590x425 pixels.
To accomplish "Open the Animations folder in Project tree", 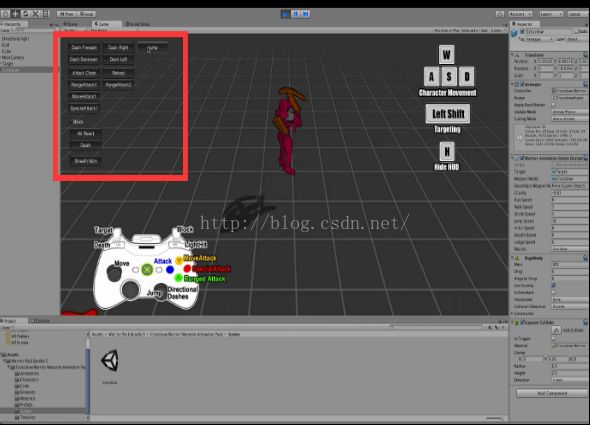I will point(27,373).
